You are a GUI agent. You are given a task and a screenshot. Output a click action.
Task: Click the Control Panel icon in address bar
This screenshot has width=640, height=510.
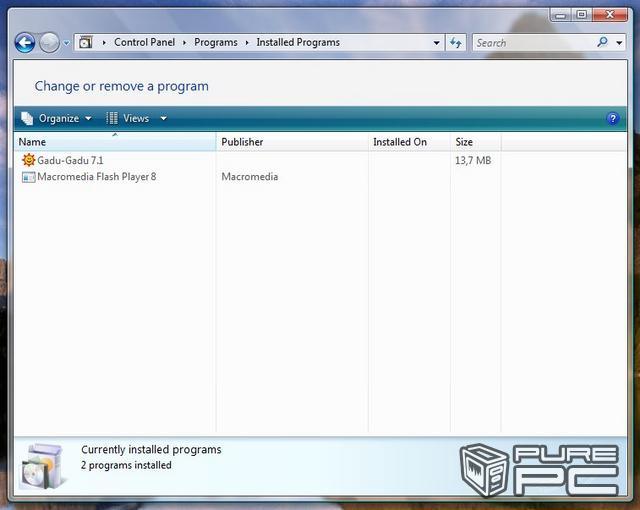pos(85,42)
